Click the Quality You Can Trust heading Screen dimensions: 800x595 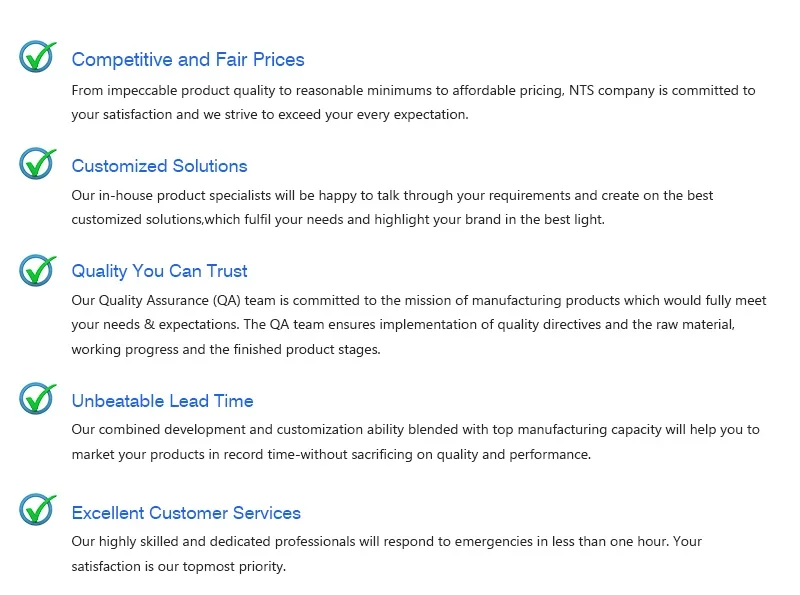[x=159, y=271]
